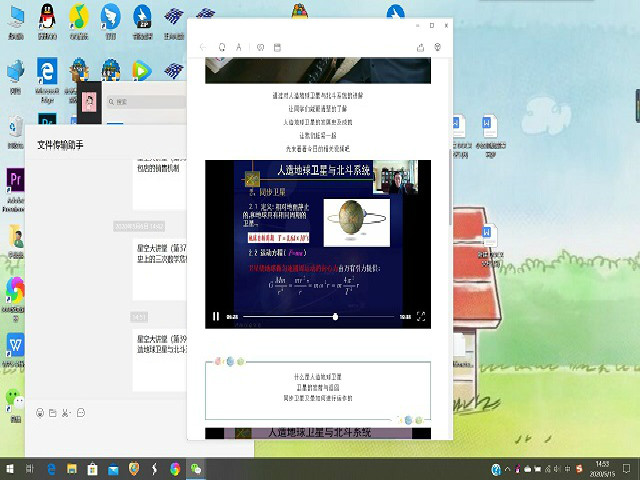640x480 pixels.
Task: Pause the satellite lecture video
Action: pyautogui.click(x=216, y=316)
